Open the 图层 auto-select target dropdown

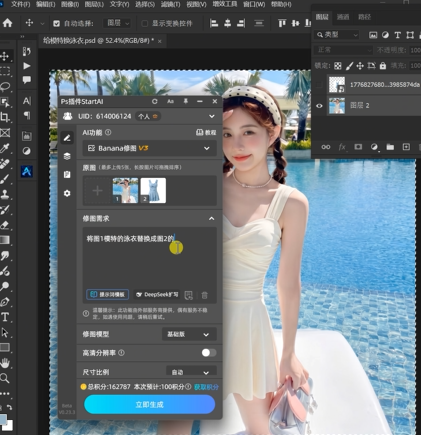pyautogui.click(x=118, y=23)
